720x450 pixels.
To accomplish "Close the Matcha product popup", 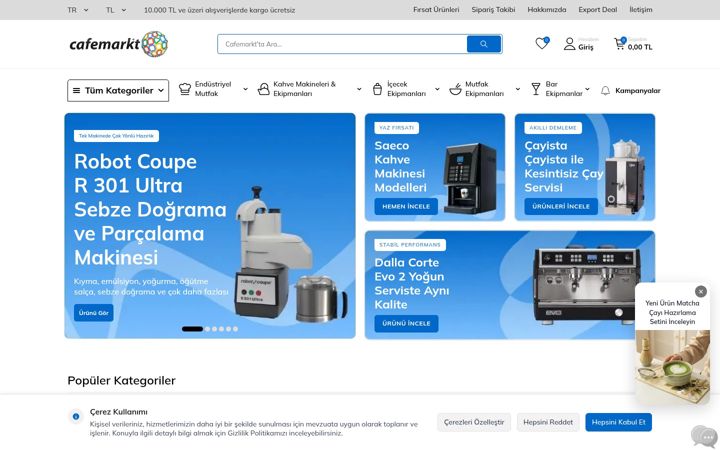I will (x=700, y=292).
